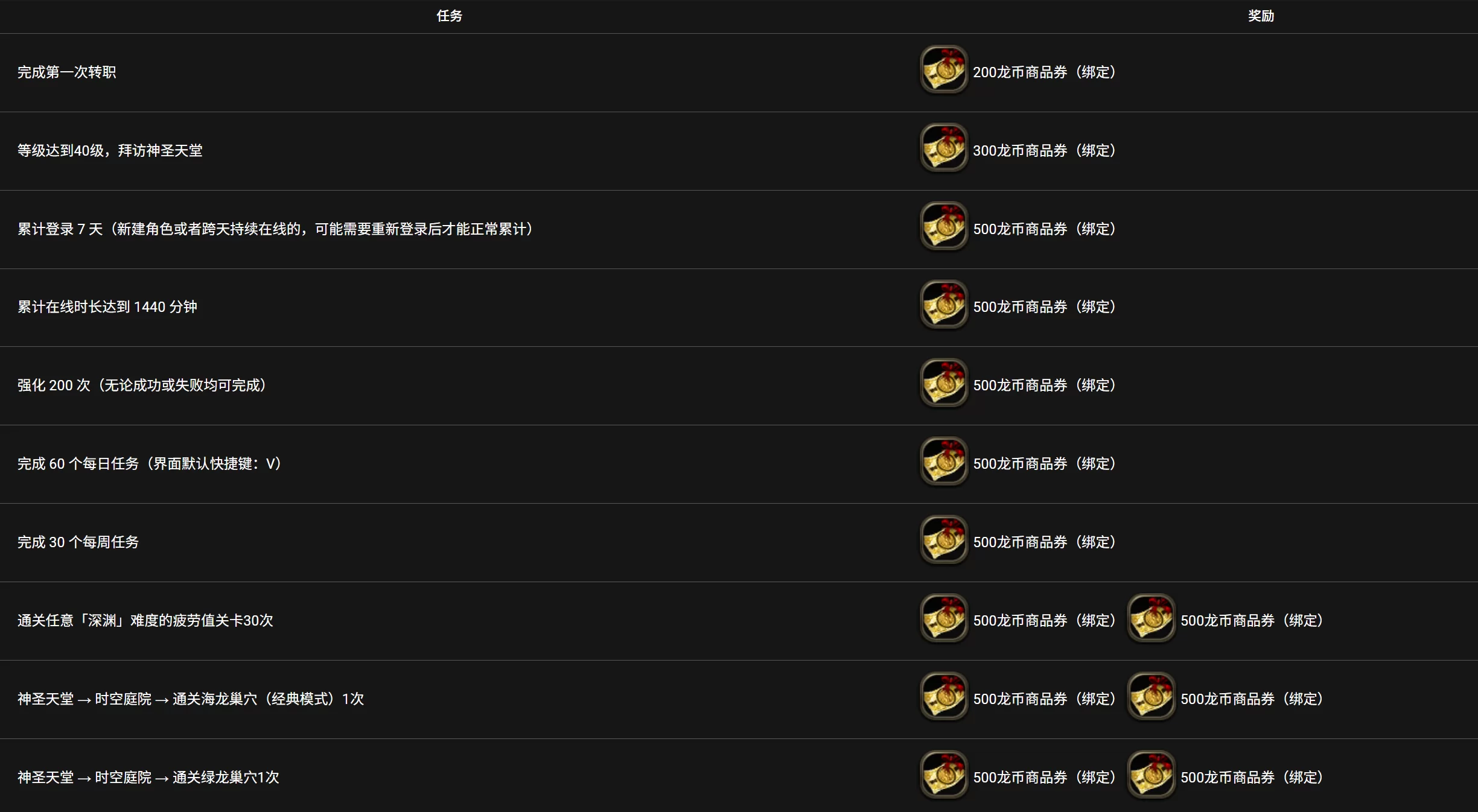The width and height of the screenshot is (1478, 812).
Task: Select coupon icon for 完成 60 个每日任务 row
Action: tap(944, 462)
